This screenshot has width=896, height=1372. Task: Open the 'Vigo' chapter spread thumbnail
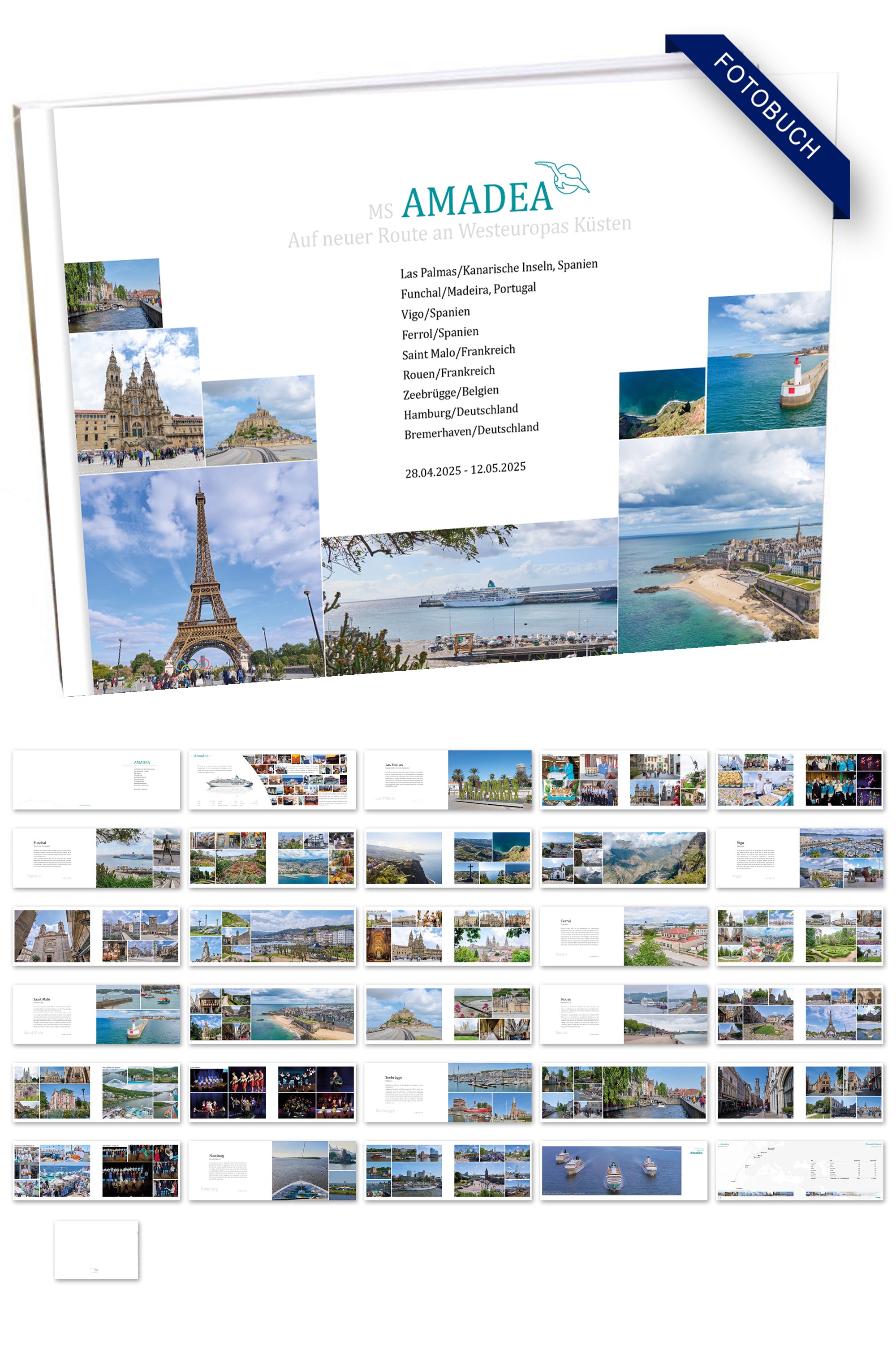[799, 857]
